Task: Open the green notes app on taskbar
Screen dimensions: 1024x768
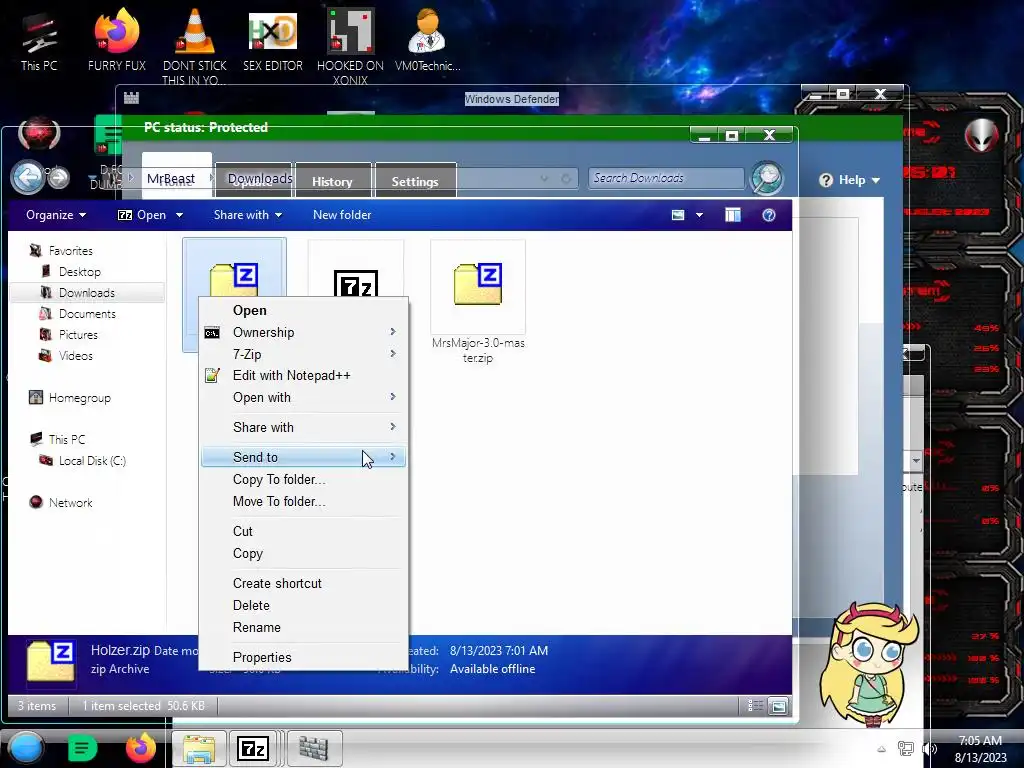Action: click(x=82, y=748)
